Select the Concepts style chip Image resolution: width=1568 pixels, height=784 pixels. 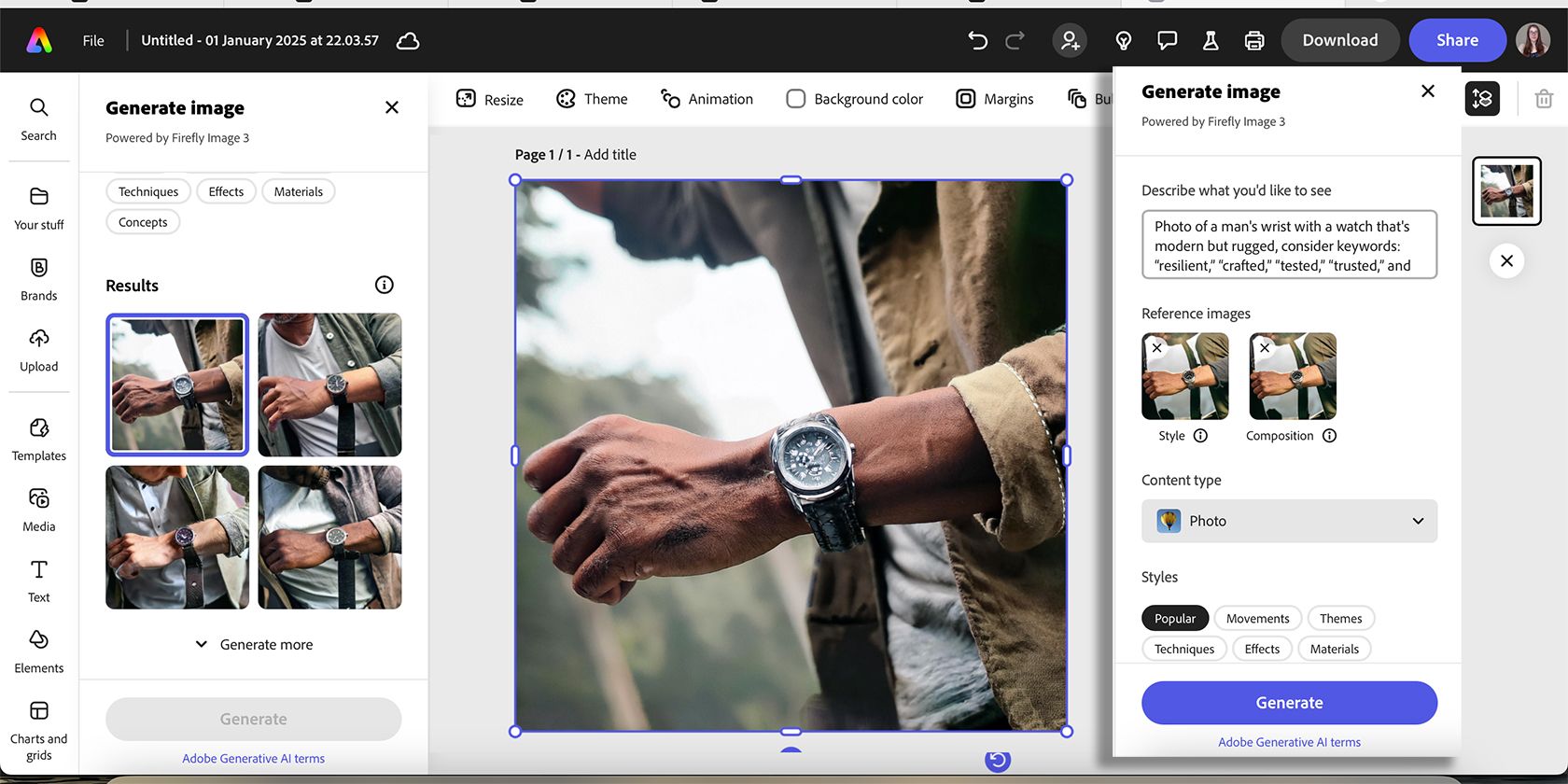[143, 222]
